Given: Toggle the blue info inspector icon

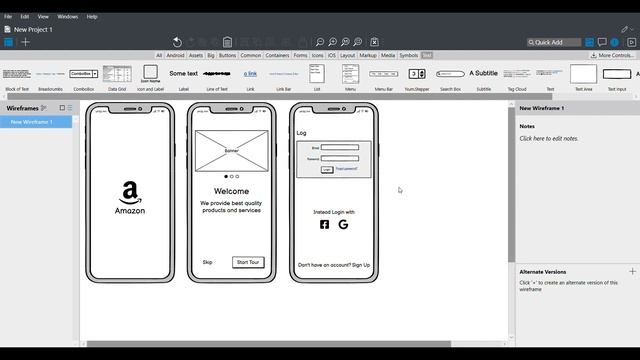Looking at the screenshot, I should coord(615,42).
